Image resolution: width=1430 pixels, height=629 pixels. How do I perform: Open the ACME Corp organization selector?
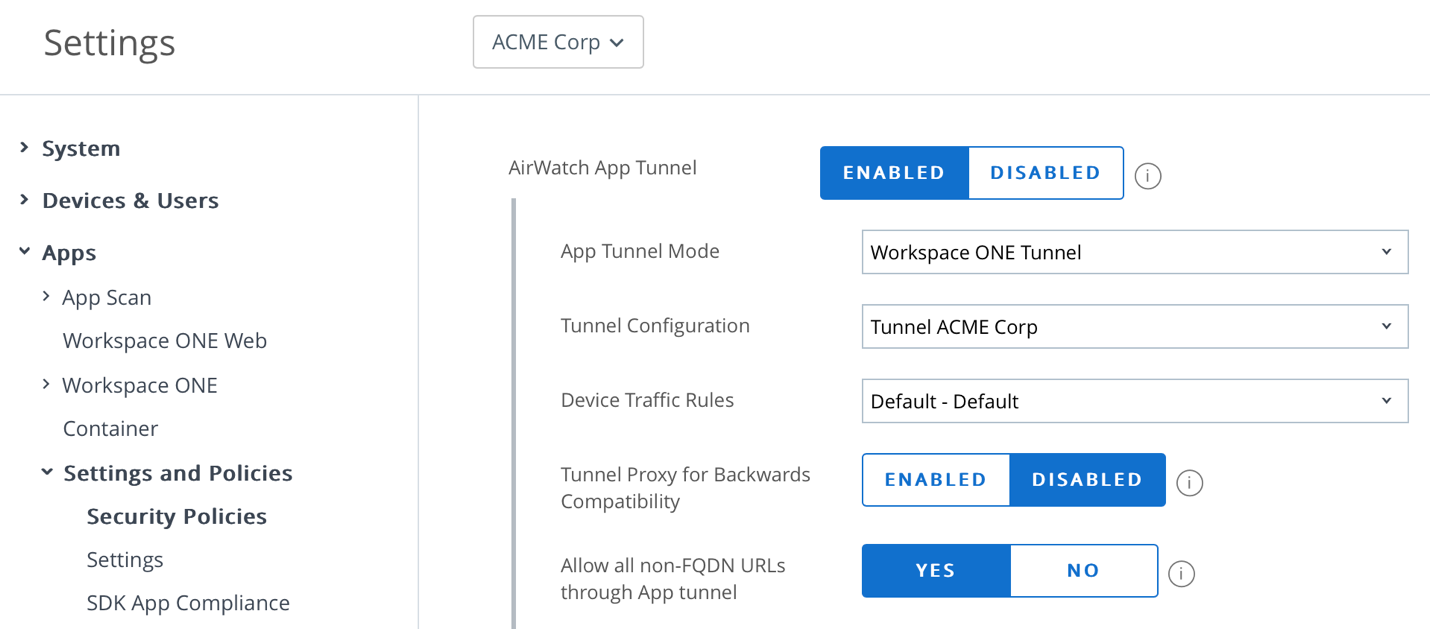click(558, 42)
